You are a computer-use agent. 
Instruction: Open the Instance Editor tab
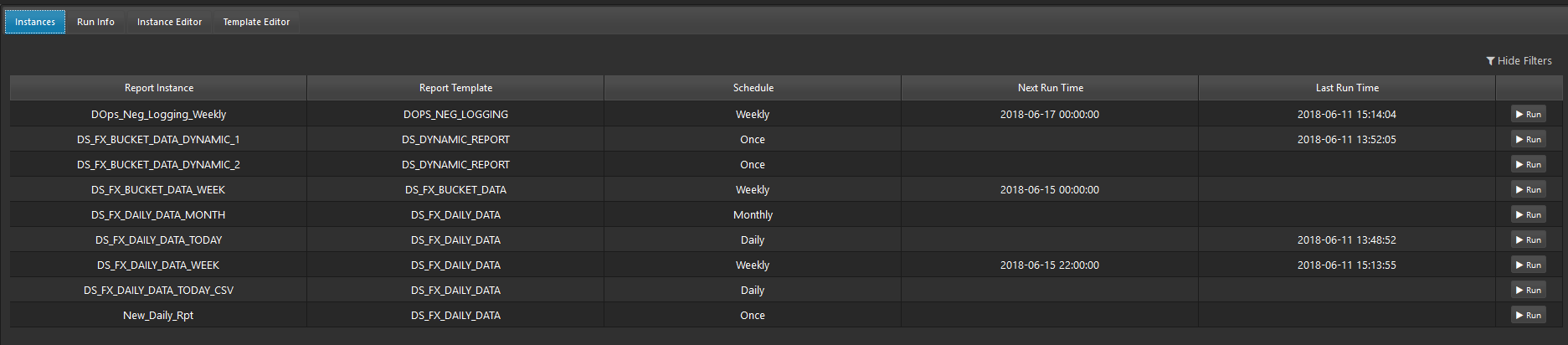click(x=169, y=22)
